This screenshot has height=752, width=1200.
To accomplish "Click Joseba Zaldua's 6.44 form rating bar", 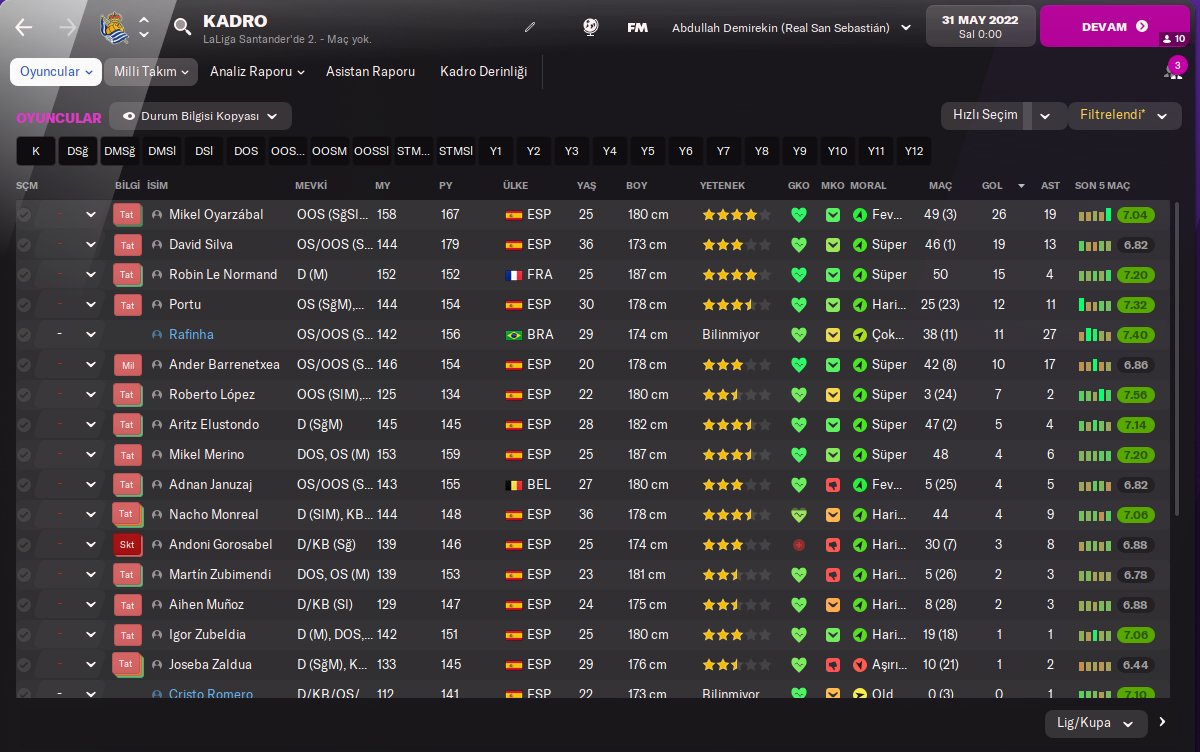I will pos(1135,665).
